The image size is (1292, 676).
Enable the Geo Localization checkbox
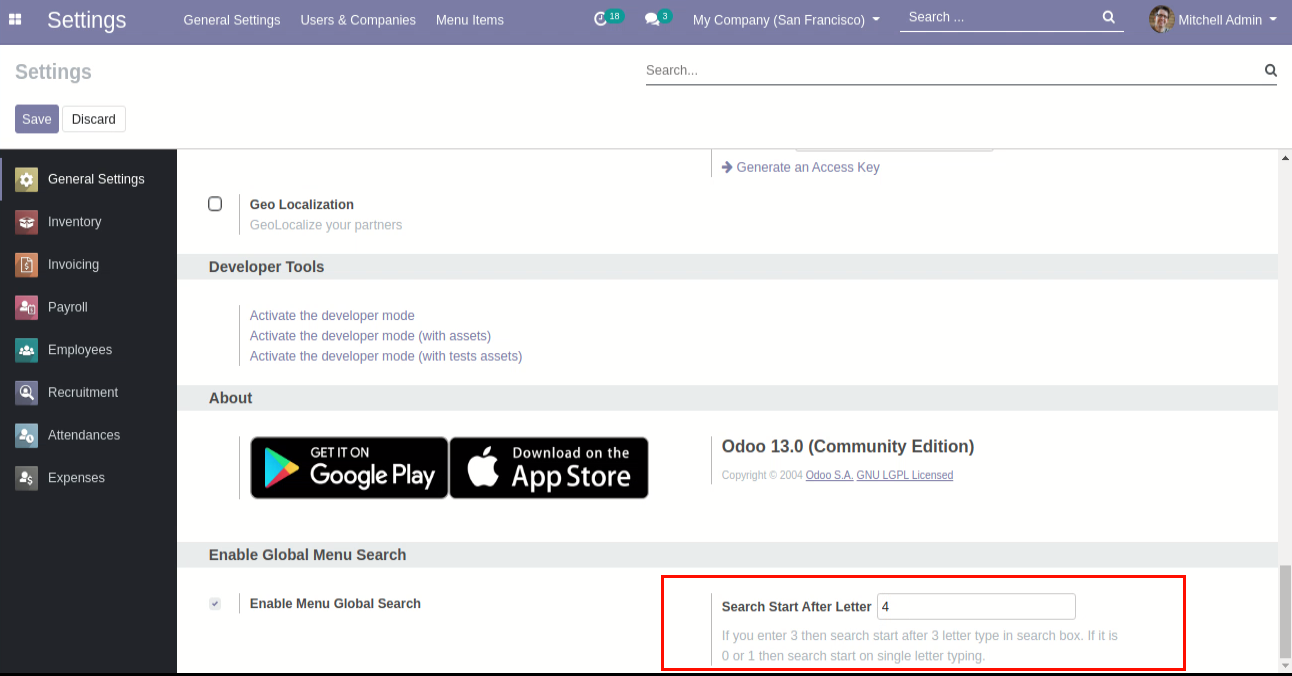pyautogui.click(x=215, y=204)
